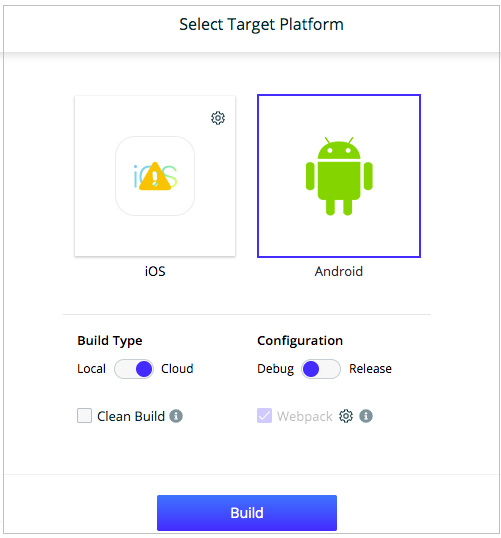This screenshot has height=538, width=501.
Task: Choose Release configuration label
Action: point(370,369)
